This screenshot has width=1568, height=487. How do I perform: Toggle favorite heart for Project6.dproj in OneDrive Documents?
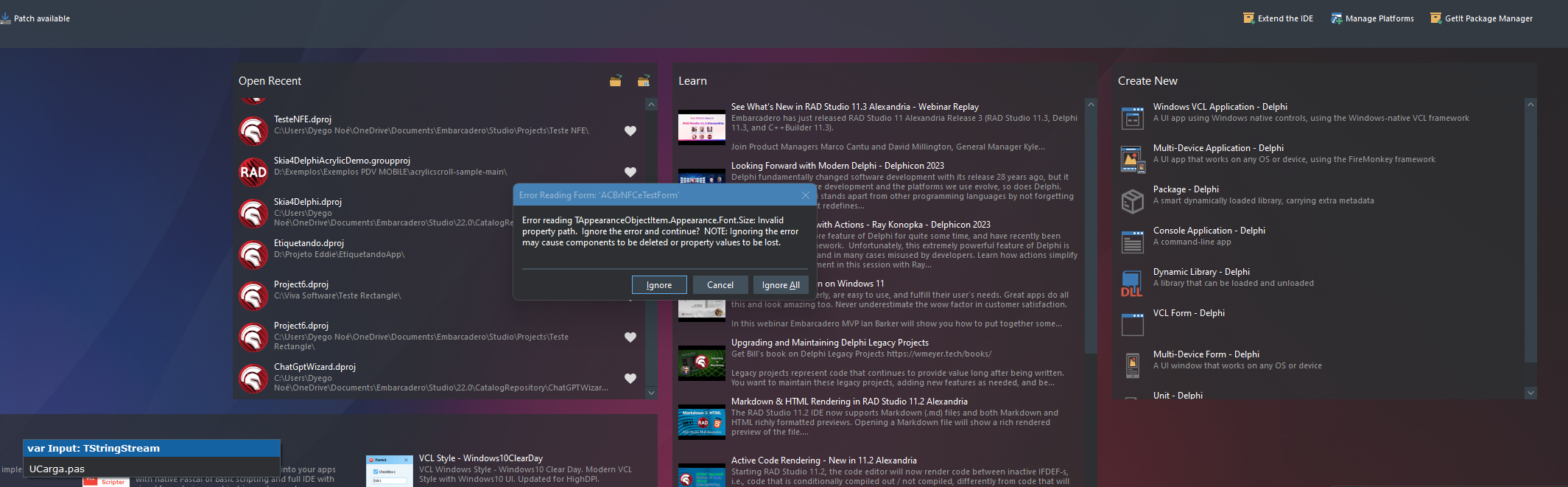click(x=630, y=337)
